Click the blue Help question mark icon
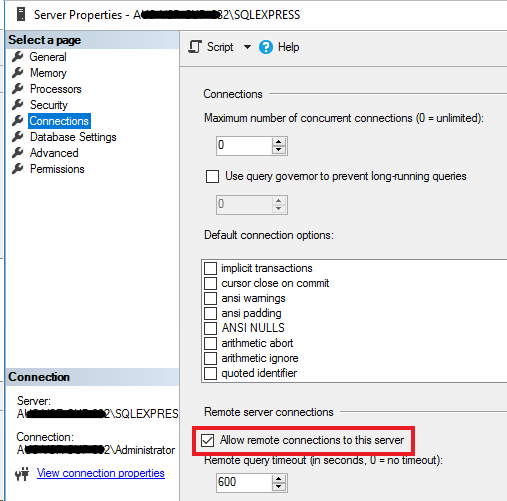Image resolution: width=507 pixels, height=501 pixels. pos(266,47)
